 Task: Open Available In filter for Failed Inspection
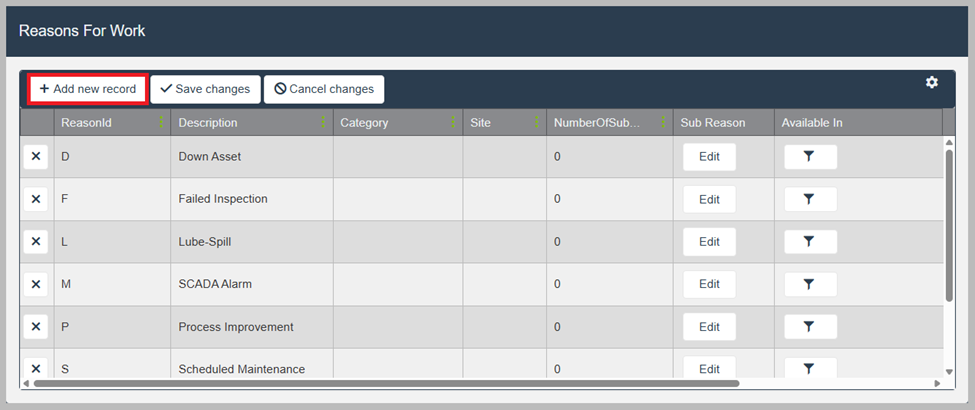tap(809, 199)
